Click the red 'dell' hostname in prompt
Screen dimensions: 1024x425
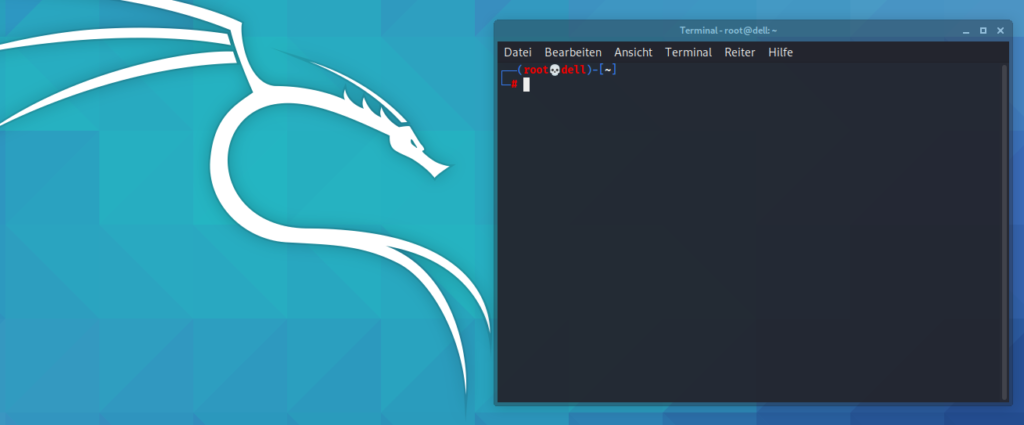(x=574, y=70)
